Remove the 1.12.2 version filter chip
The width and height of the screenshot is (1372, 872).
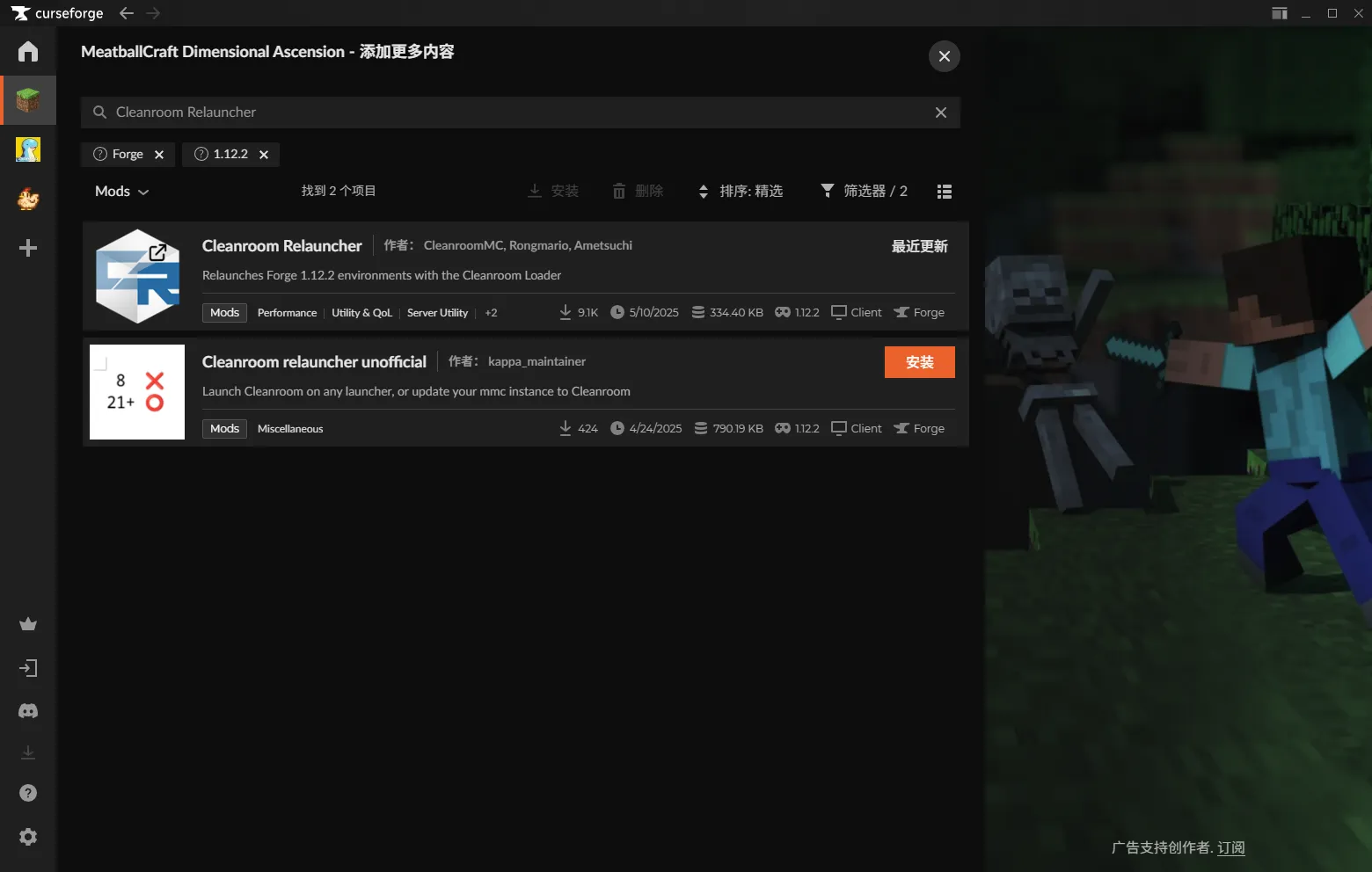264,155
